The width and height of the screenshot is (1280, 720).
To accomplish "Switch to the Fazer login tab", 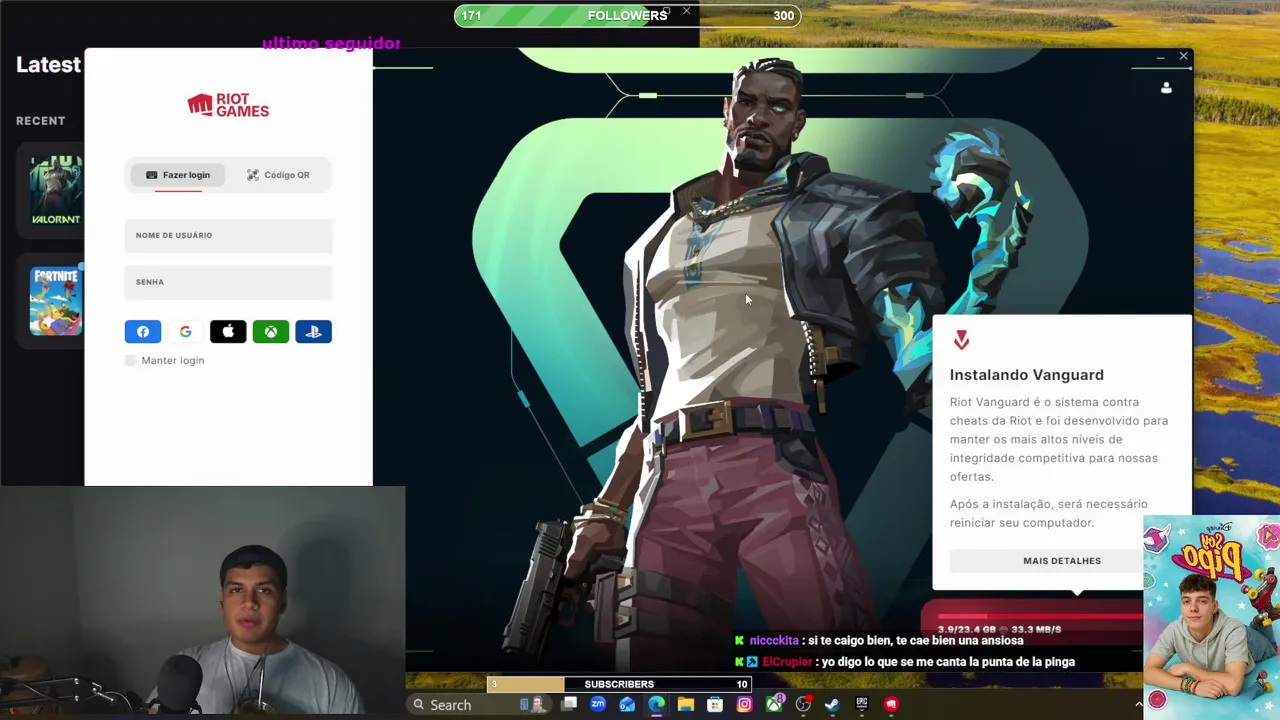I will point(178,175).
